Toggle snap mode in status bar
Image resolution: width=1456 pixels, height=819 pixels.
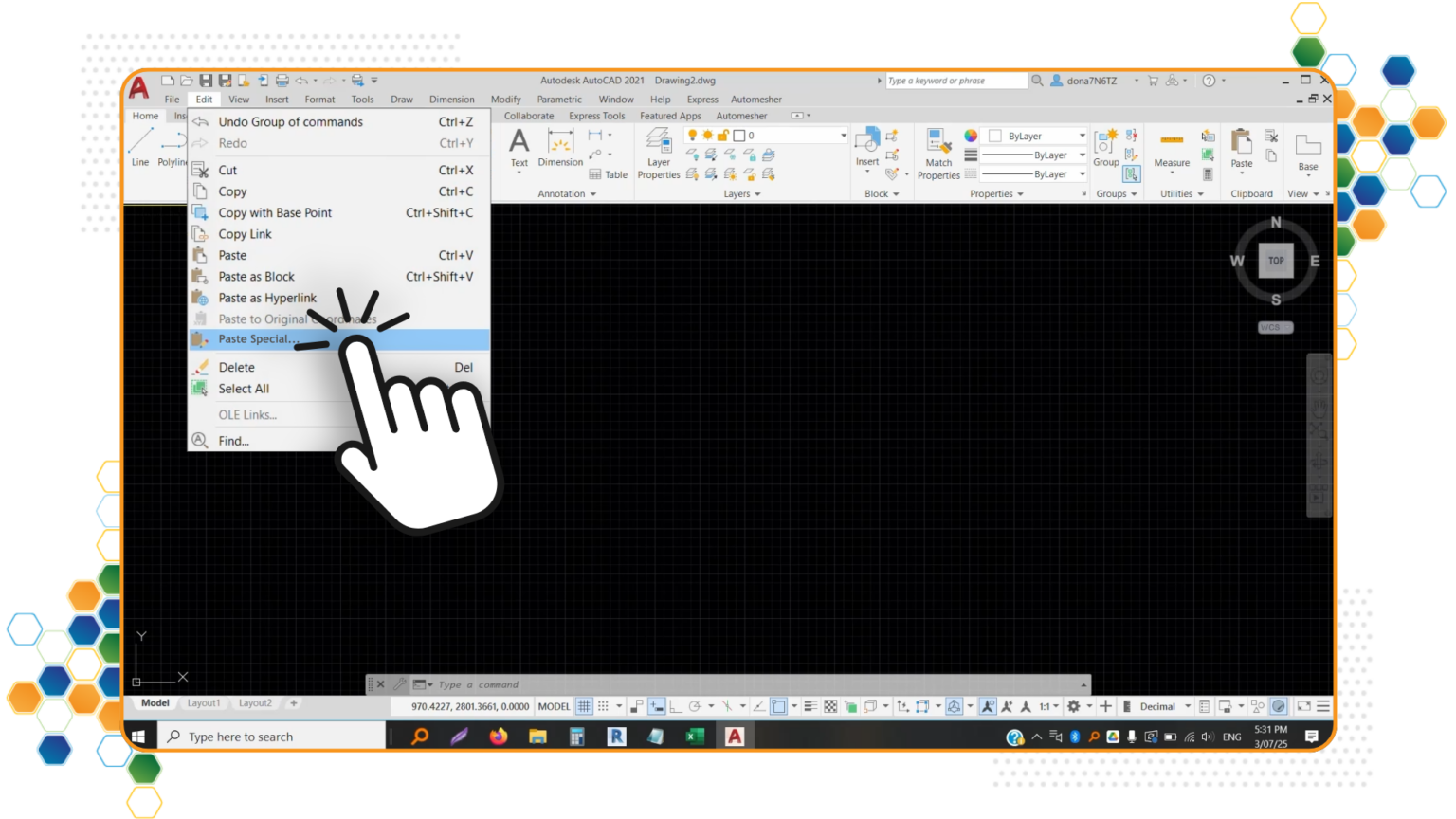tap(603, 706)
